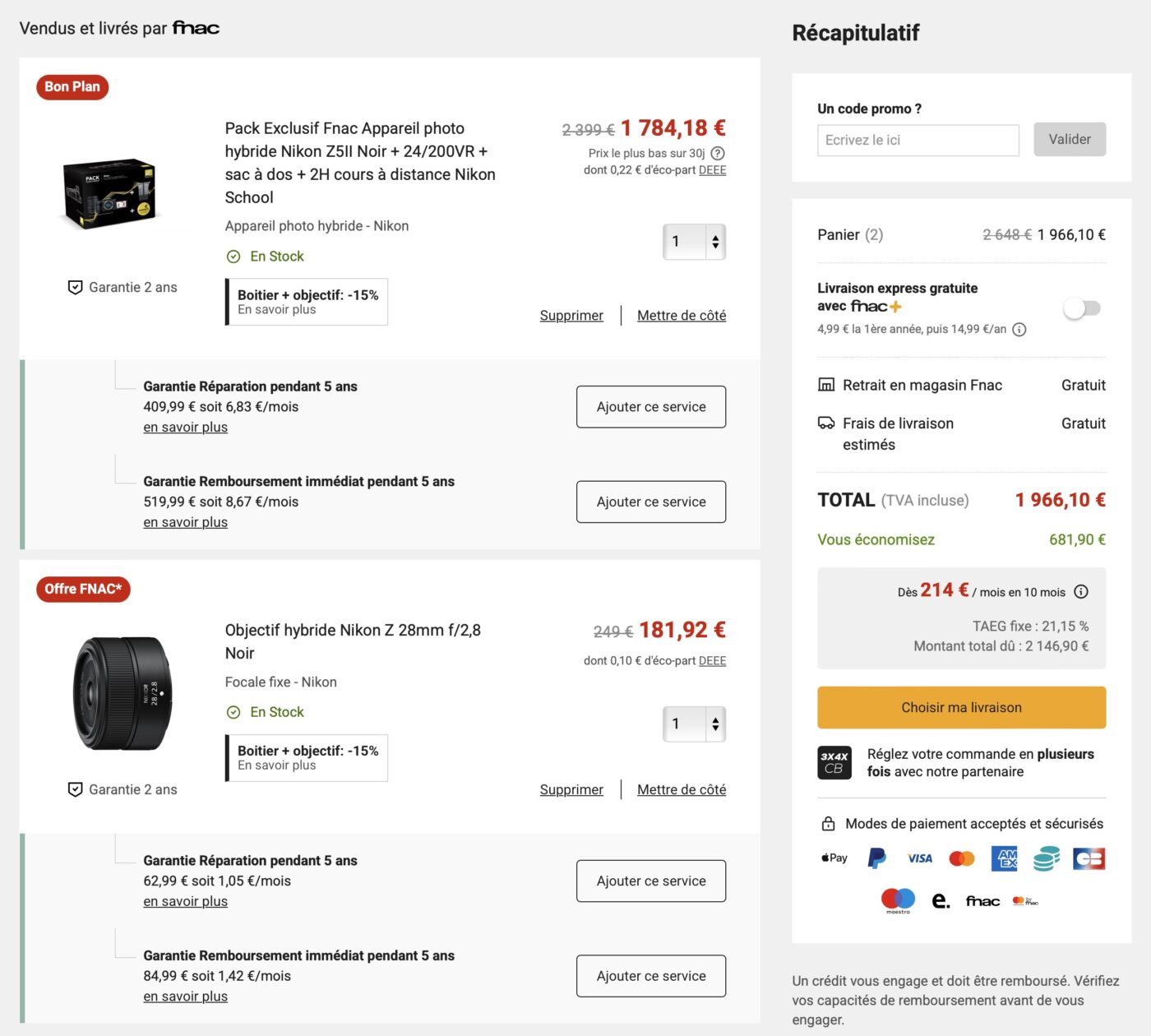Enable free express delivery Fnac+ toggle

click(x=1082, y=308)
